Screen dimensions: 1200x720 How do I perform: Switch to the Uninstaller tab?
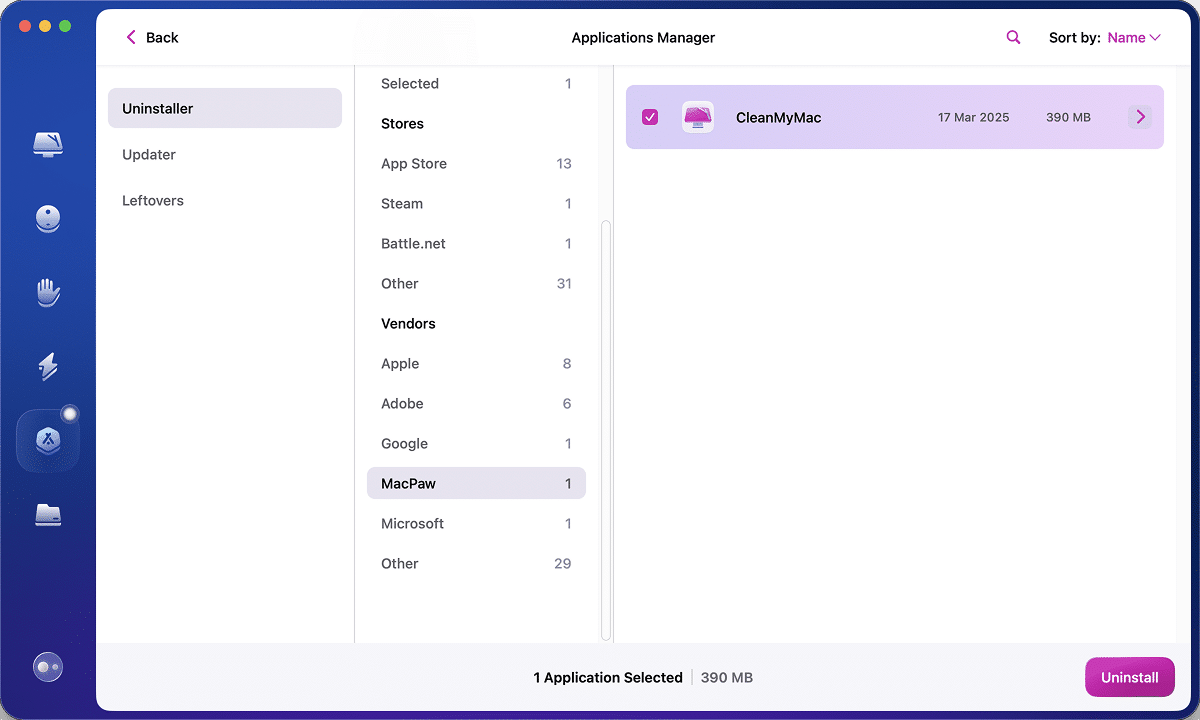click(x=225, y=108)
